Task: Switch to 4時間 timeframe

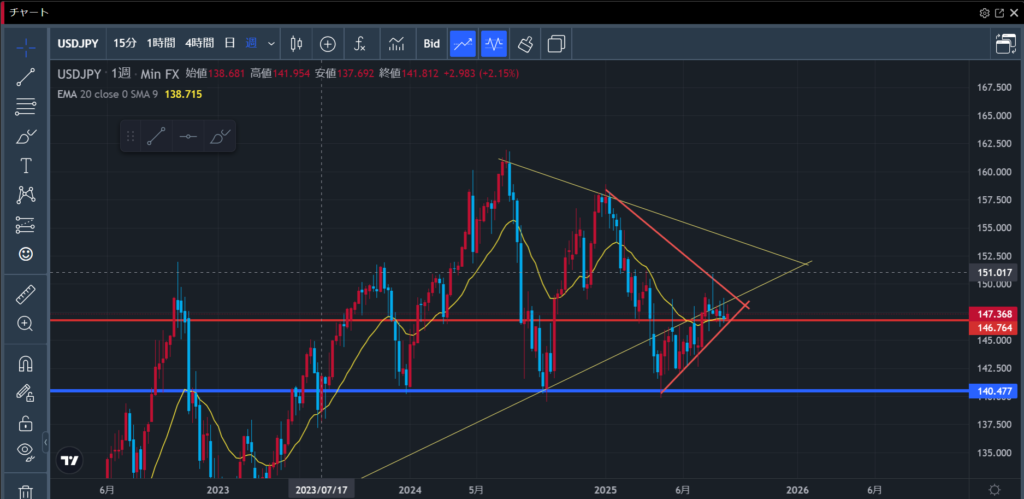Action: [x=199, y=44]
